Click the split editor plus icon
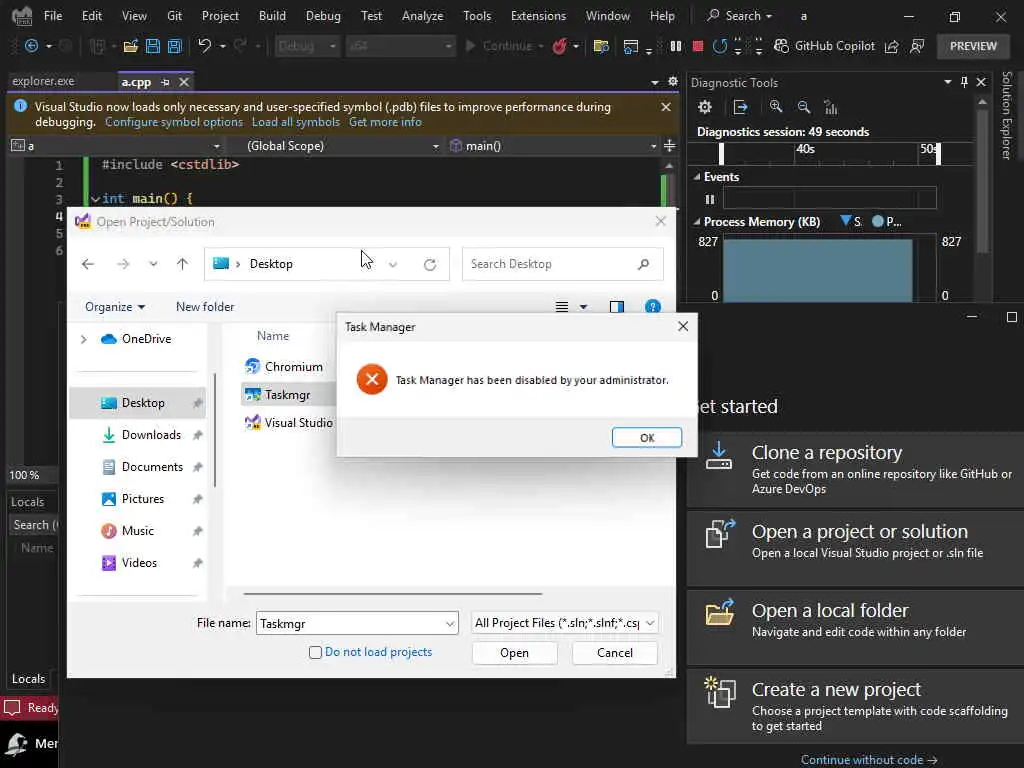Image resolution: width=1024 pixels, height=768 pixels. coord(669,146)
